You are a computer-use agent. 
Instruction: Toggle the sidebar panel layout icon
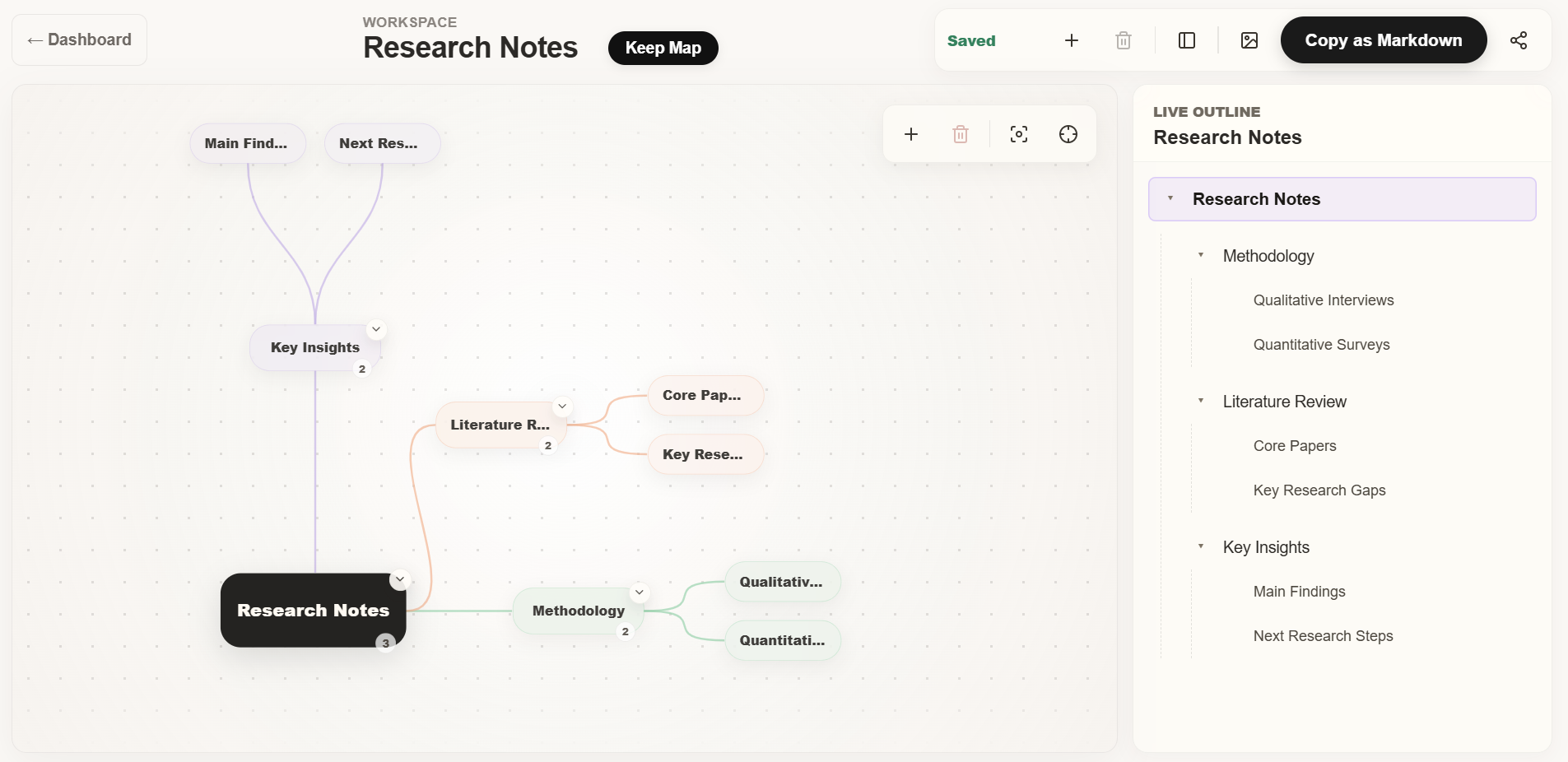(x=1186, y=40)
